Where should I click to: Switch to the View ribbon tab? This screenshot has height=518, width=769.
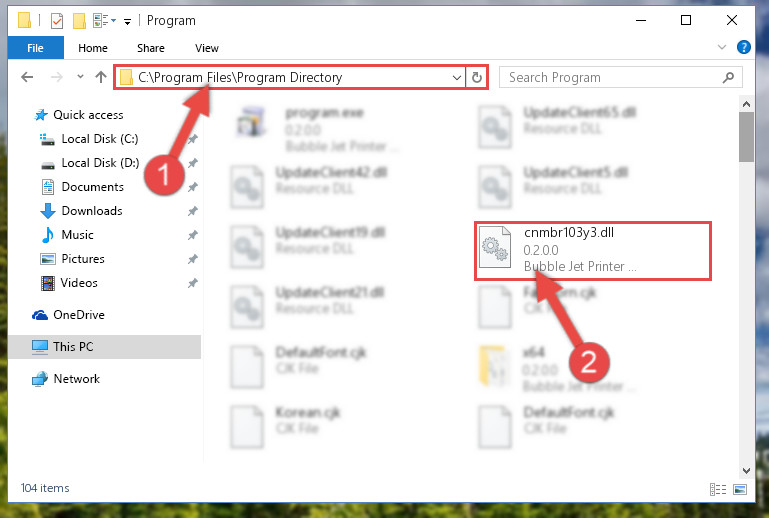[206, 48]
